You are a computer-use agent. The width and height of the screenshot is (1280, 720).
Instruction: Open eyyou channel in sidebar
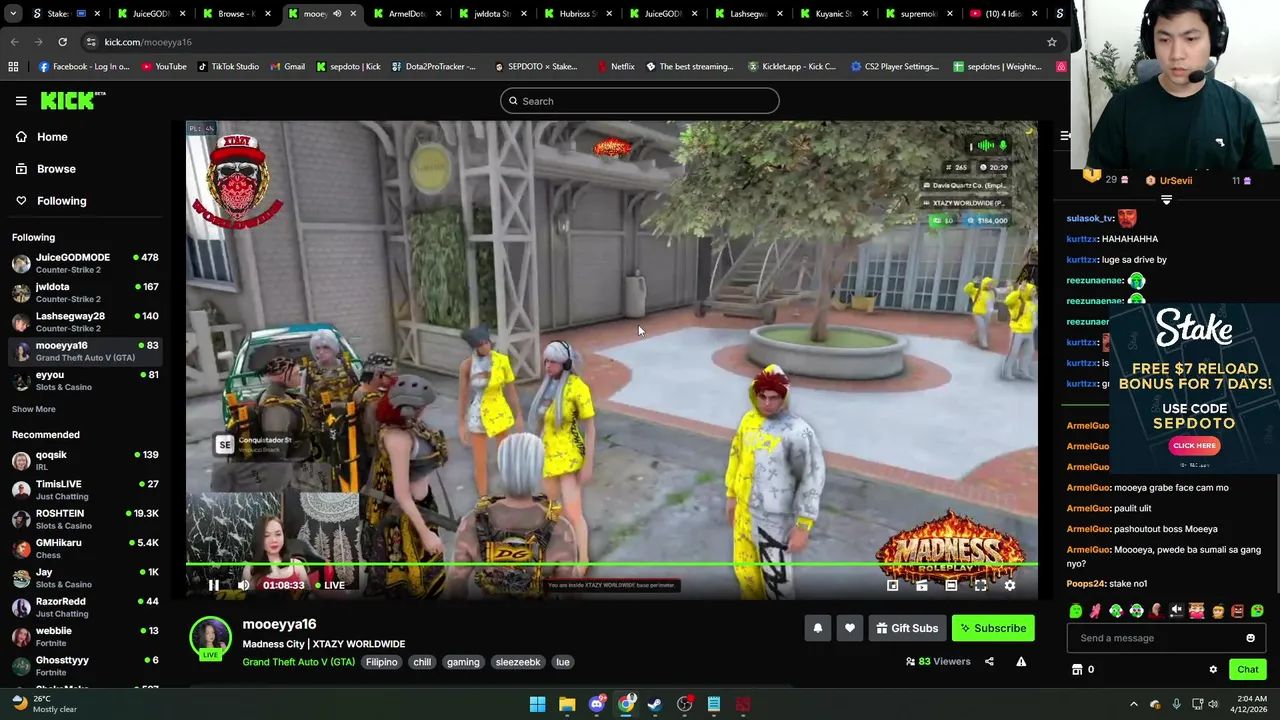(85, 381)
